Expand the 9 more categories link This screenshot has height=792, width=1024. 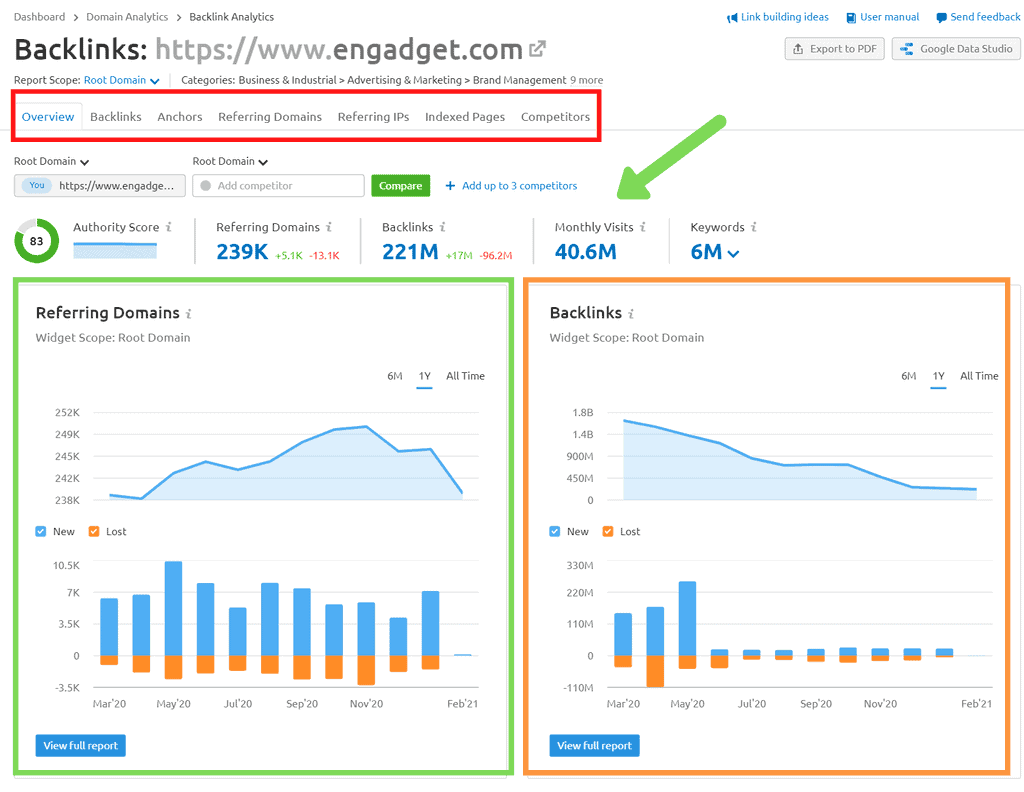click(586, 80)
